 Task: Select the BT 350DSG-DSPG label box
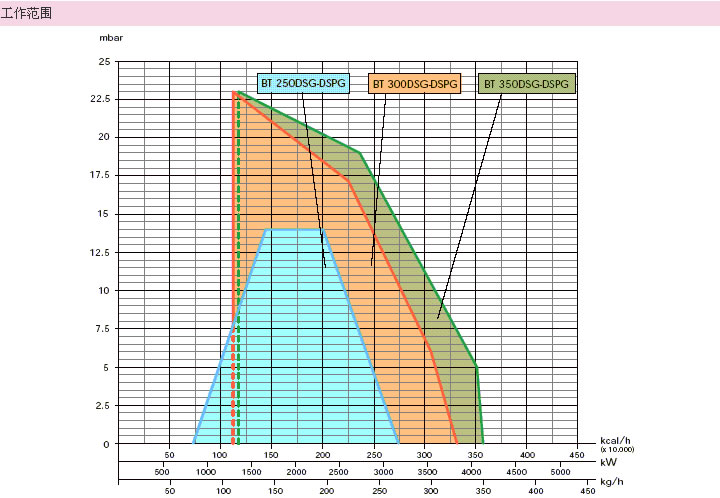pyautogui.click(x=526, y=84)
